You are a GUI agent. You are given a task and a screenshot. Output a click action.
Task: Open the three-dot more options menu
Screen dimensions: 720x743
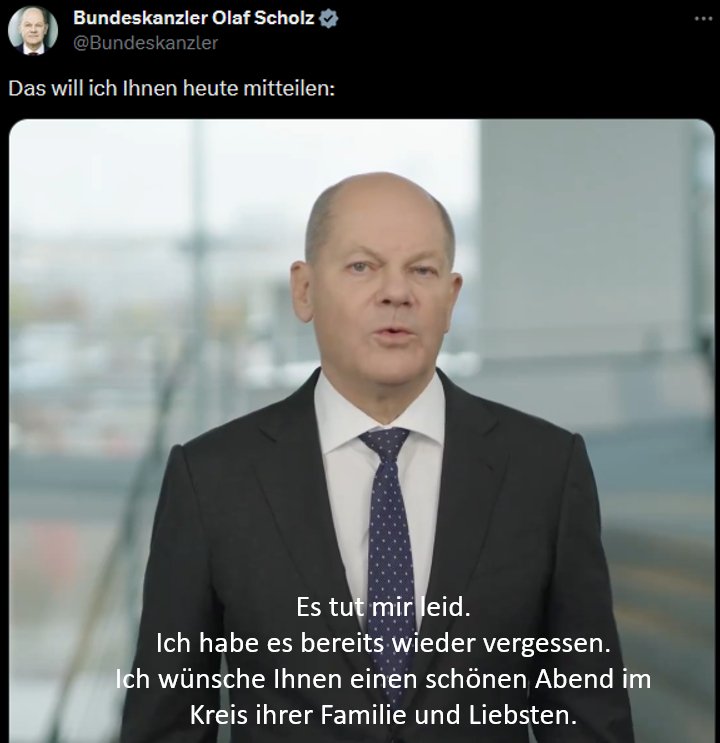pos(703,19)
